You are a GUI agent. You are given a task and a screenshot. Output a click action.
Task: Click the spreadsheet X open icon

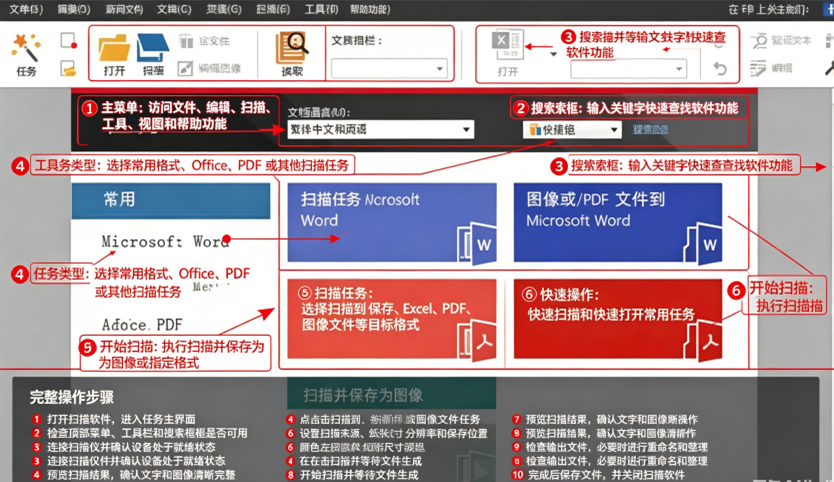click(507, 45)
